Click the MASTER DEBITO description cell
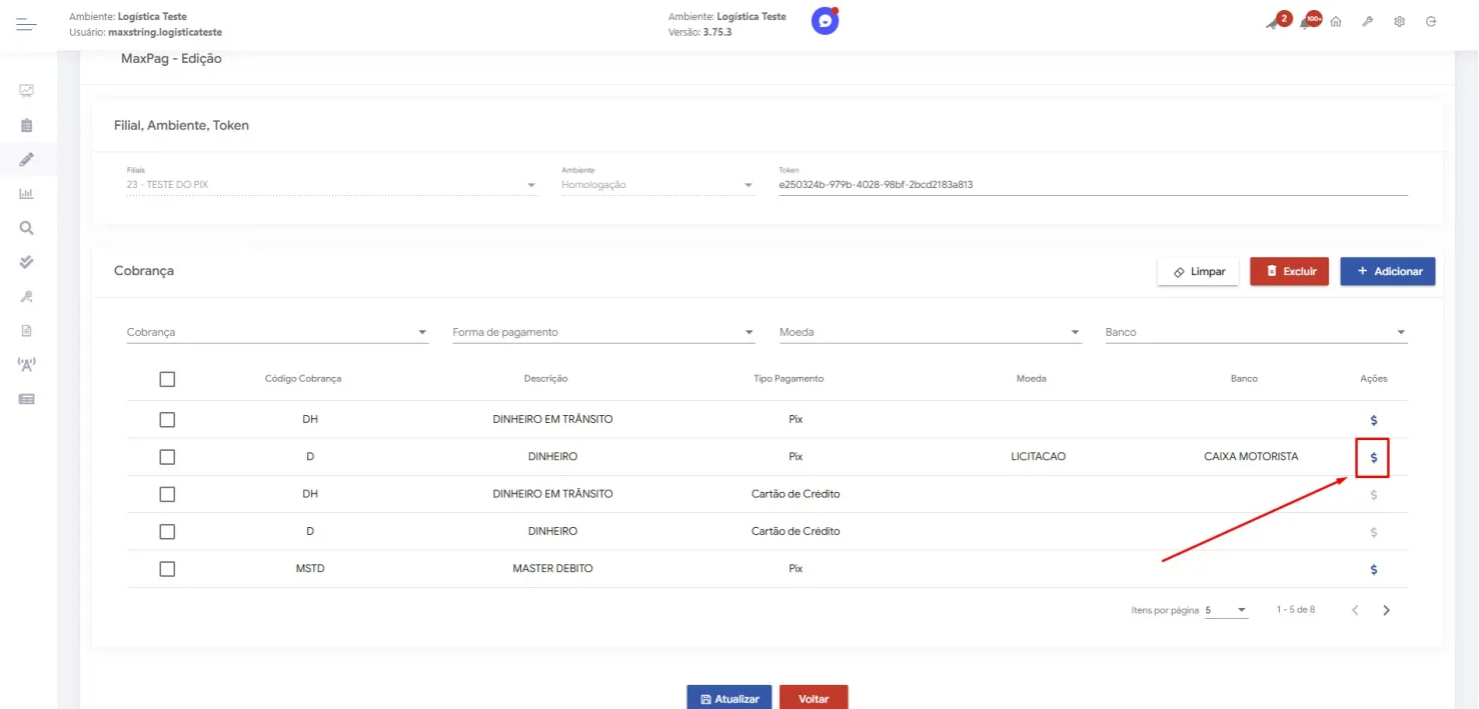This screenshot has width=1479, height=709. [553, 568]
